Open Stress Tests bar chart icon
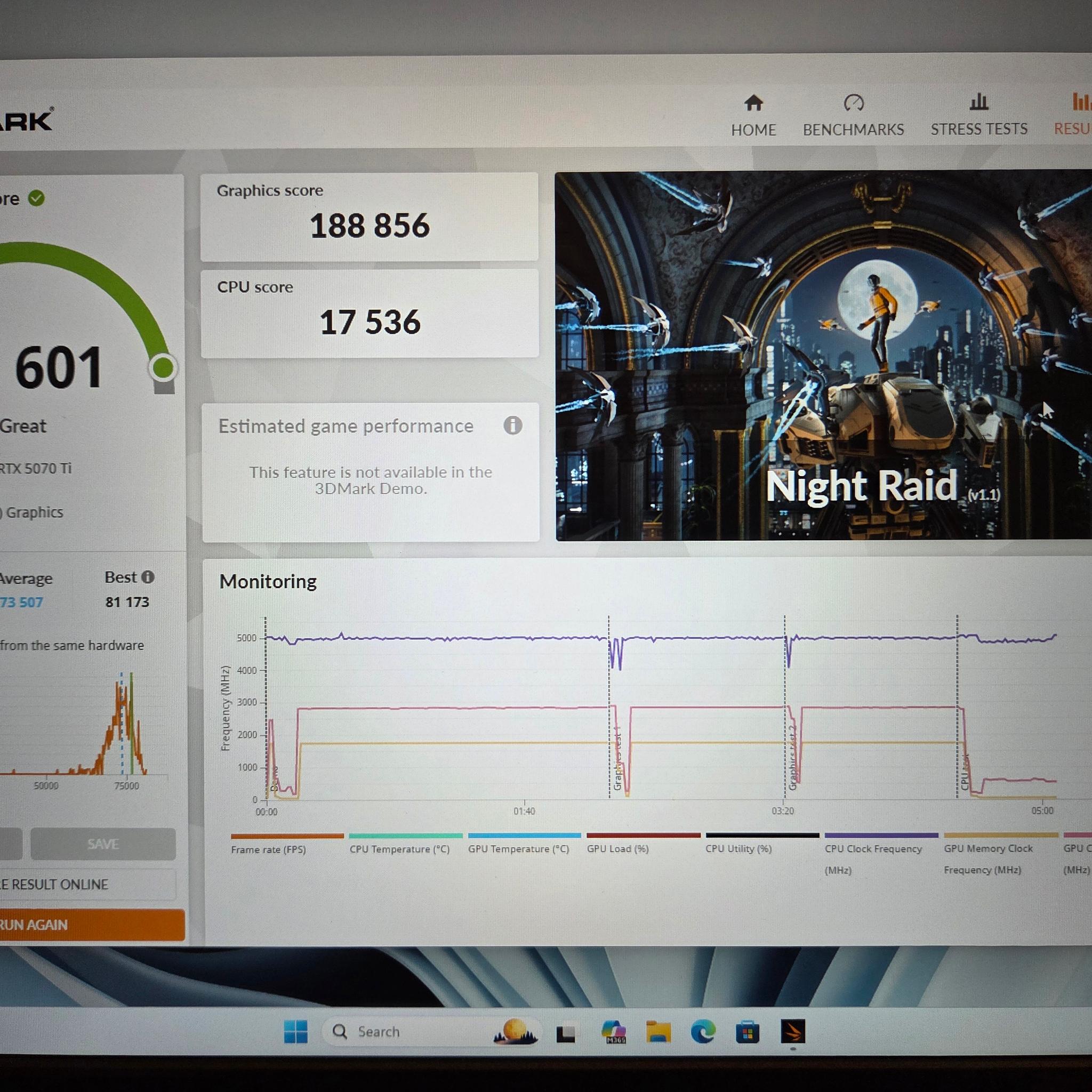The image size is (1092, 1092). click(979, 102)
